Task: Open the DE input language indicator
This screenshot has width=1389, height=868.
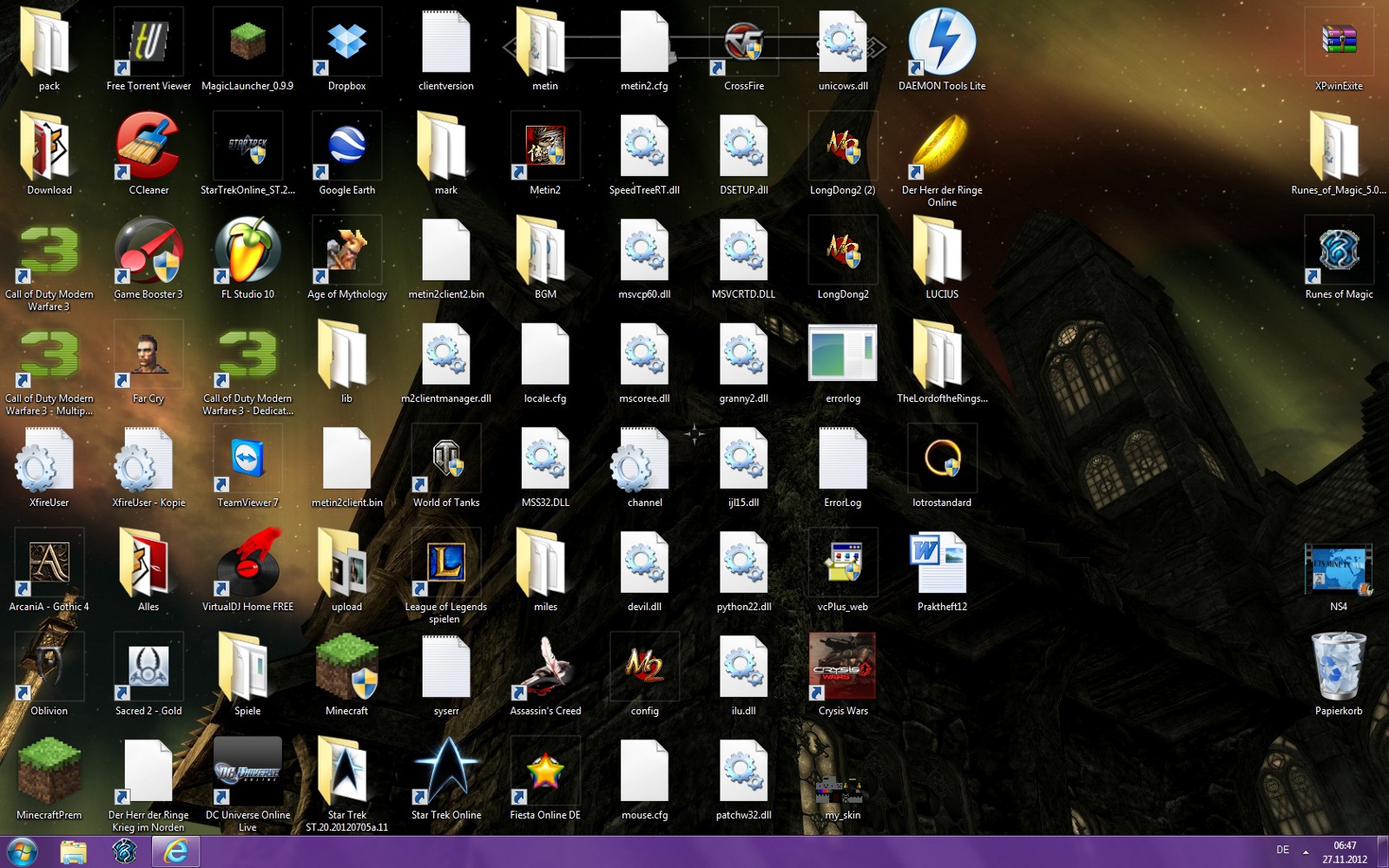Action: point(1283,850)
